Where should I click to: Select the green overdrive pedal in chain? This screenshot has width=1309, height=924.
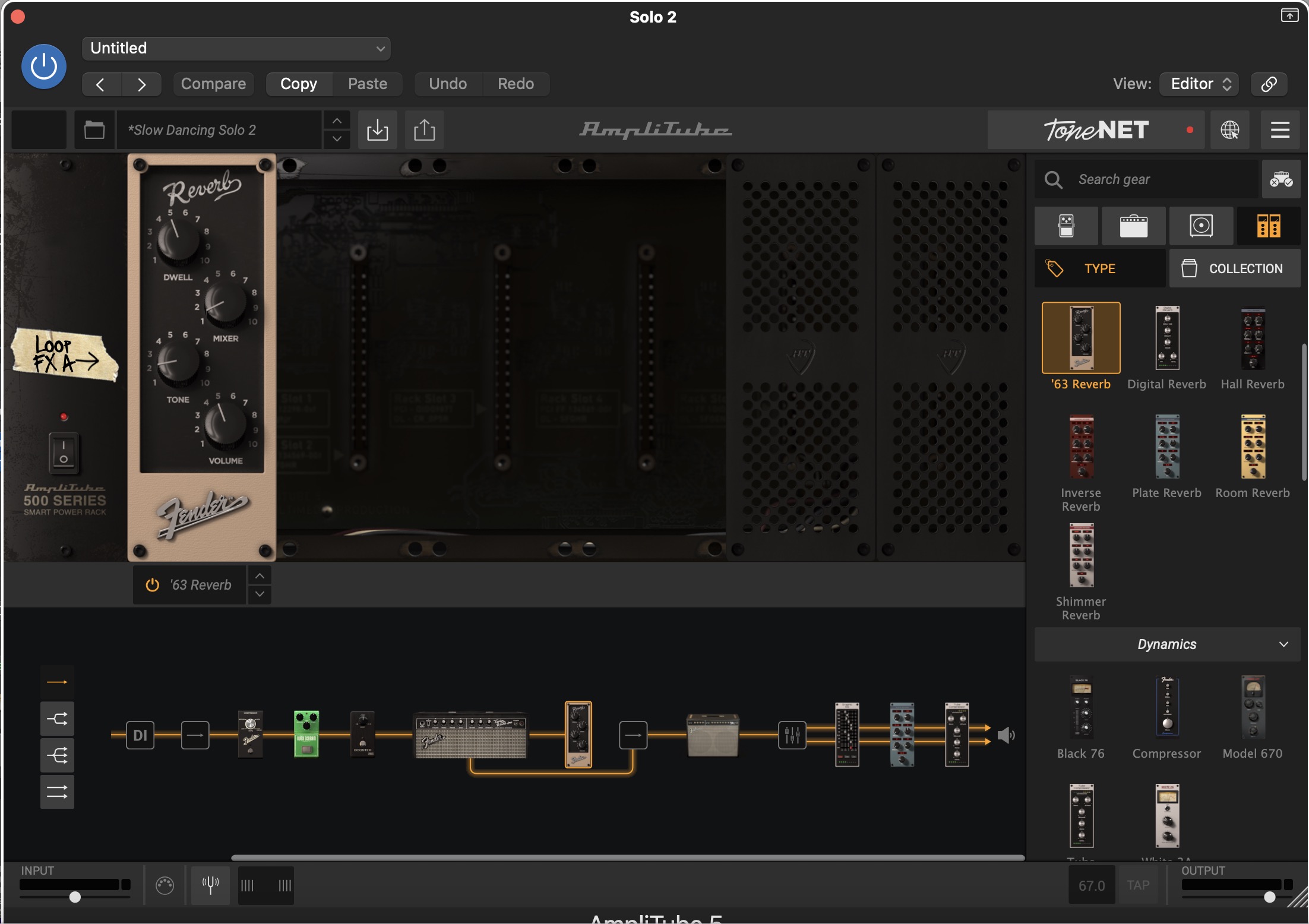click(306, 734)
